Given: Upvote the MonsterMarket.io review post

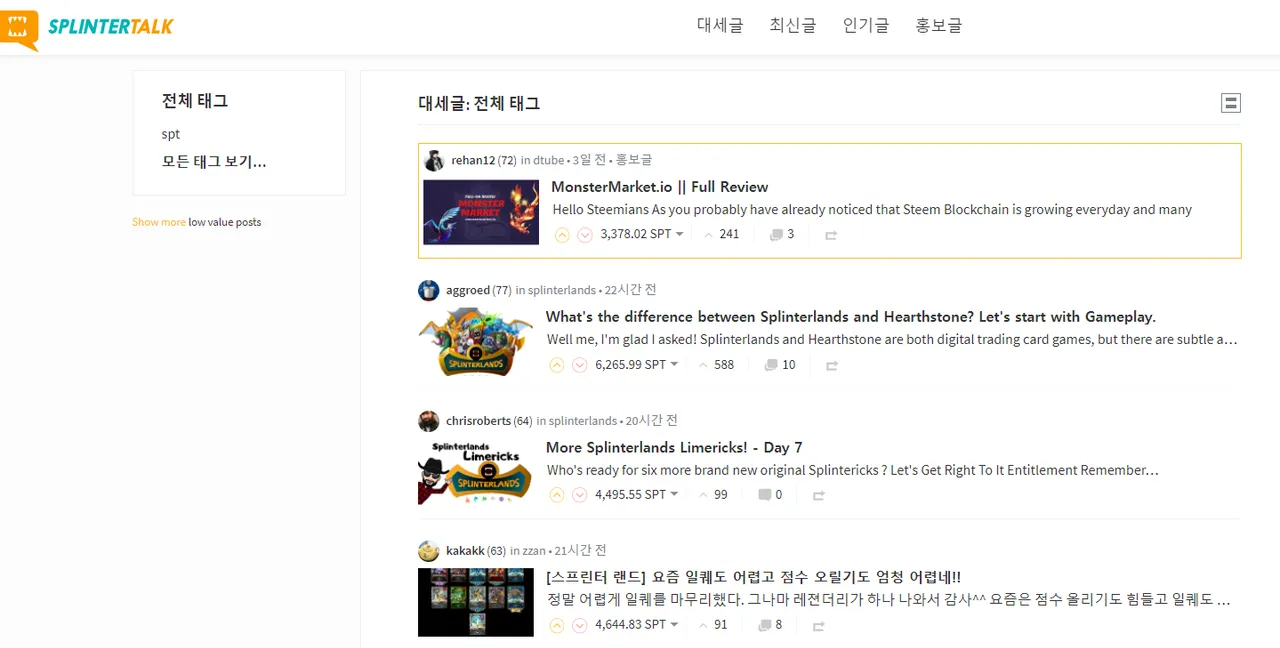Looking at the screenshot, I should pyautogui.click(x=562, y=235).
